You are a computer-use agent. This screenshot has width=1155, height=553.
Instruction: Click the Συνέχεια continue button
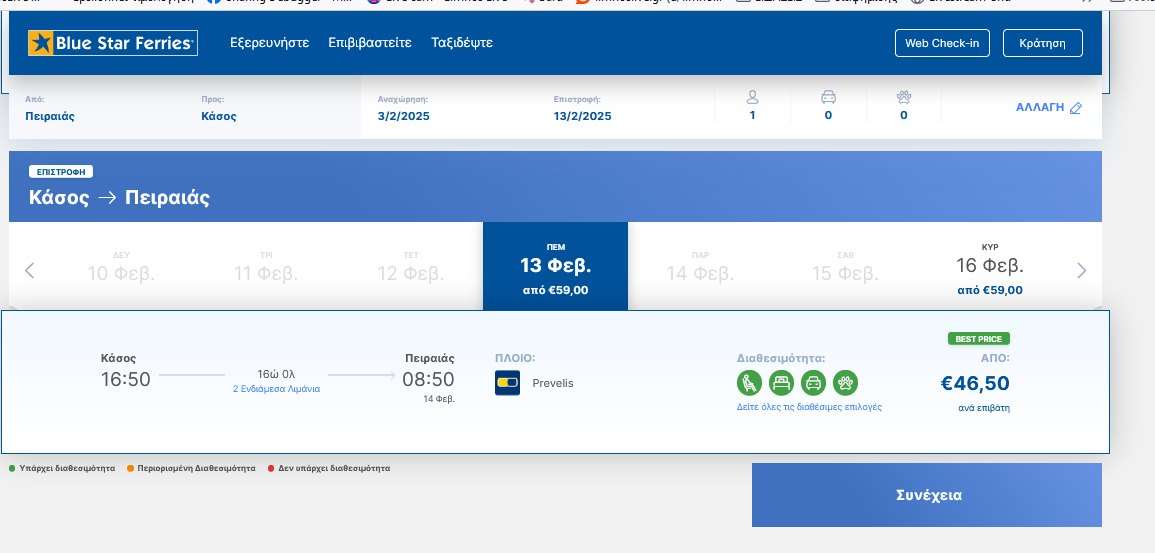[926, 495]
